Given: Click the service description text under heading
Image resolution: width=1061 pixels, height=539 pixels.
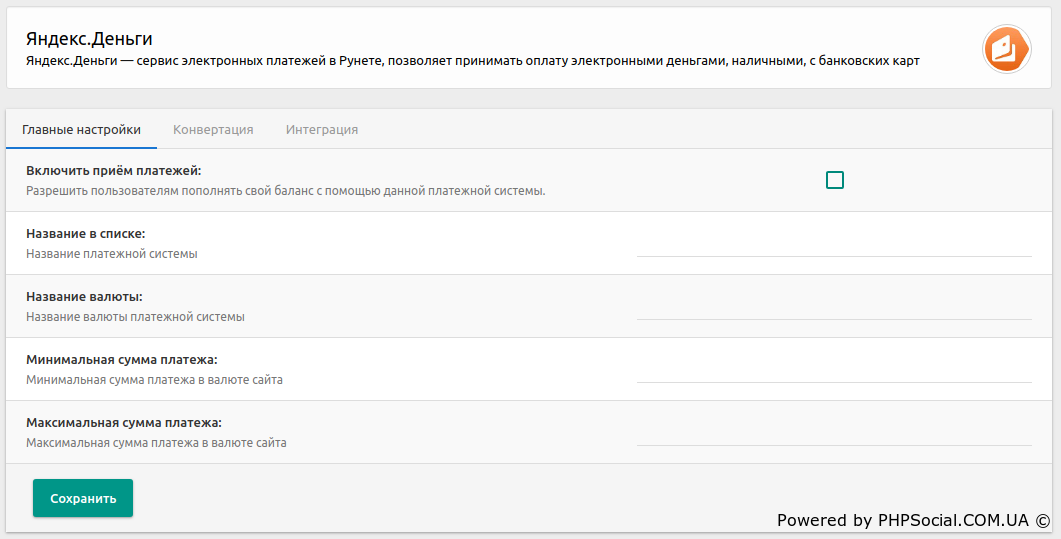Looking at the screenshot, I should (472, 61).
